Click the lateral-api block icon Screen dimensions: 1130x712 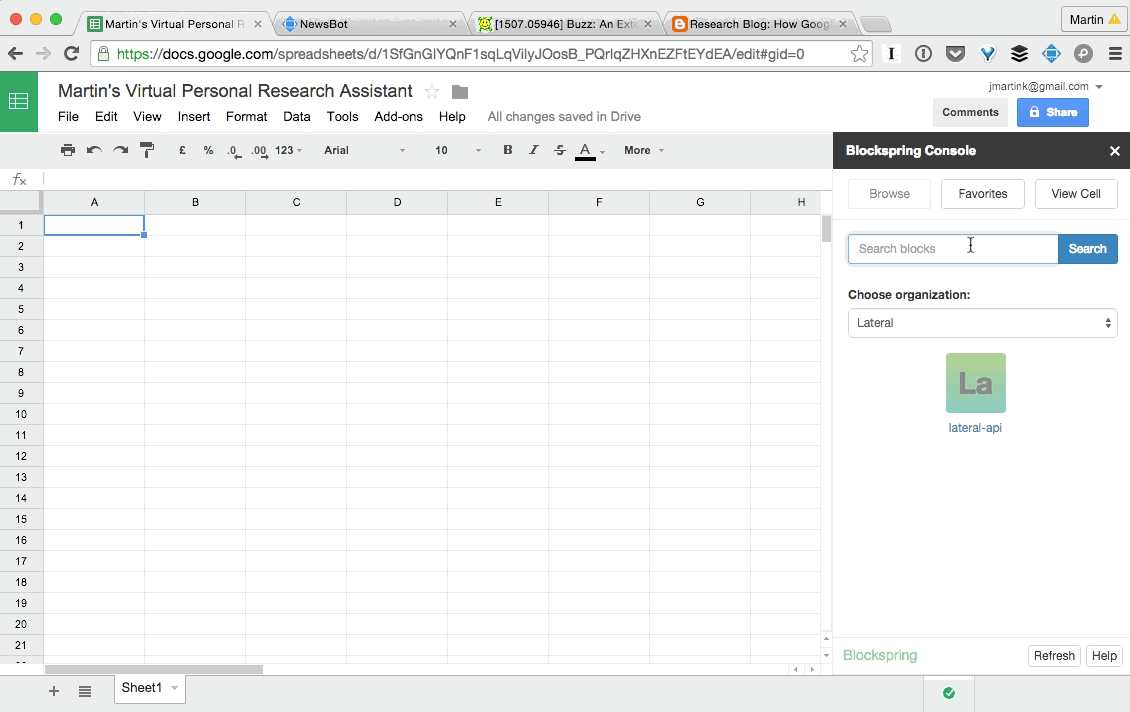point(975,383)
